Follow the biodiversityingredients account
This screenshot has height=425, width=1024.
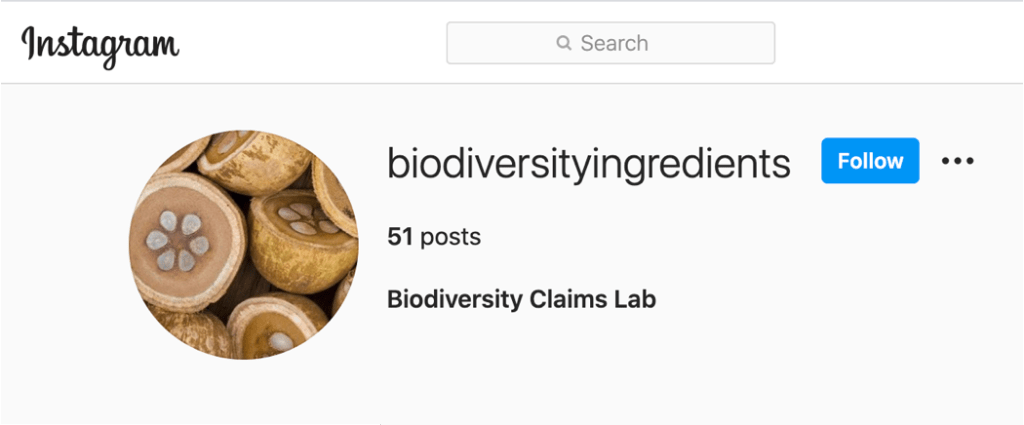click(870, 161)
